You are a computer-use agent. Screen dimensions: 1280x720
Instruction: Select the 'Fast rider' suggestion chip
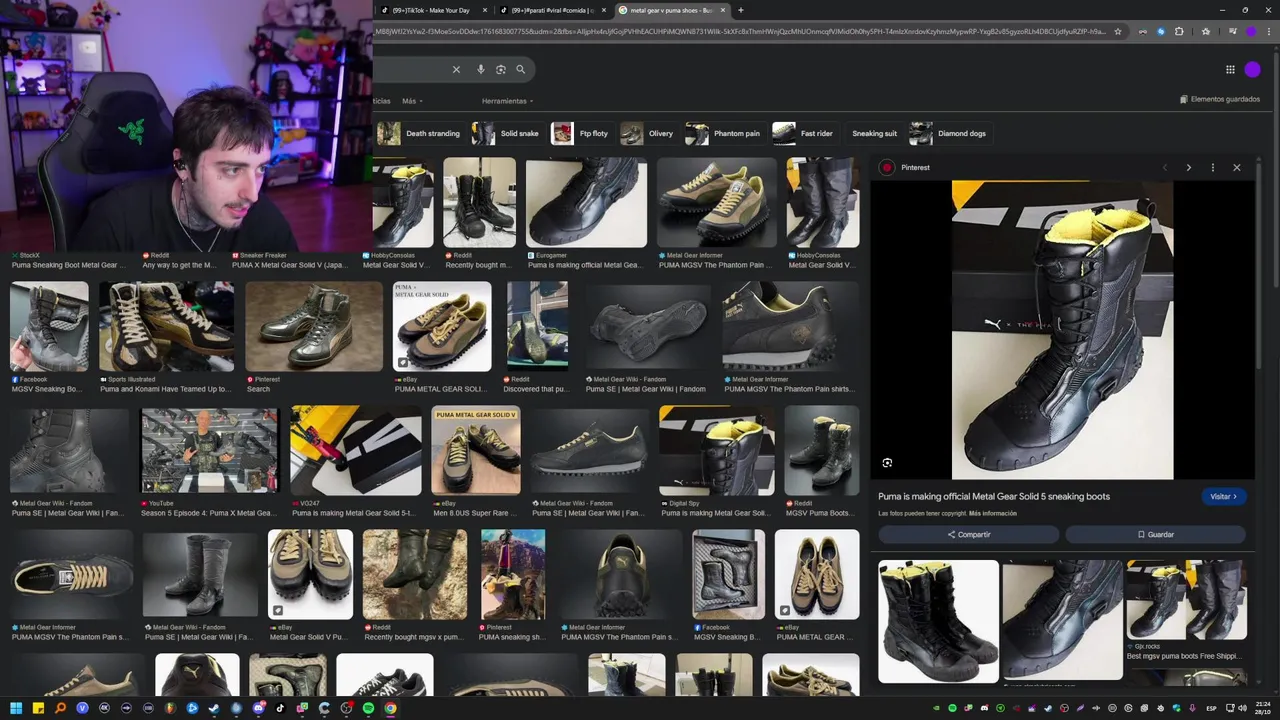pyautogui.click(x=804, y=133)
